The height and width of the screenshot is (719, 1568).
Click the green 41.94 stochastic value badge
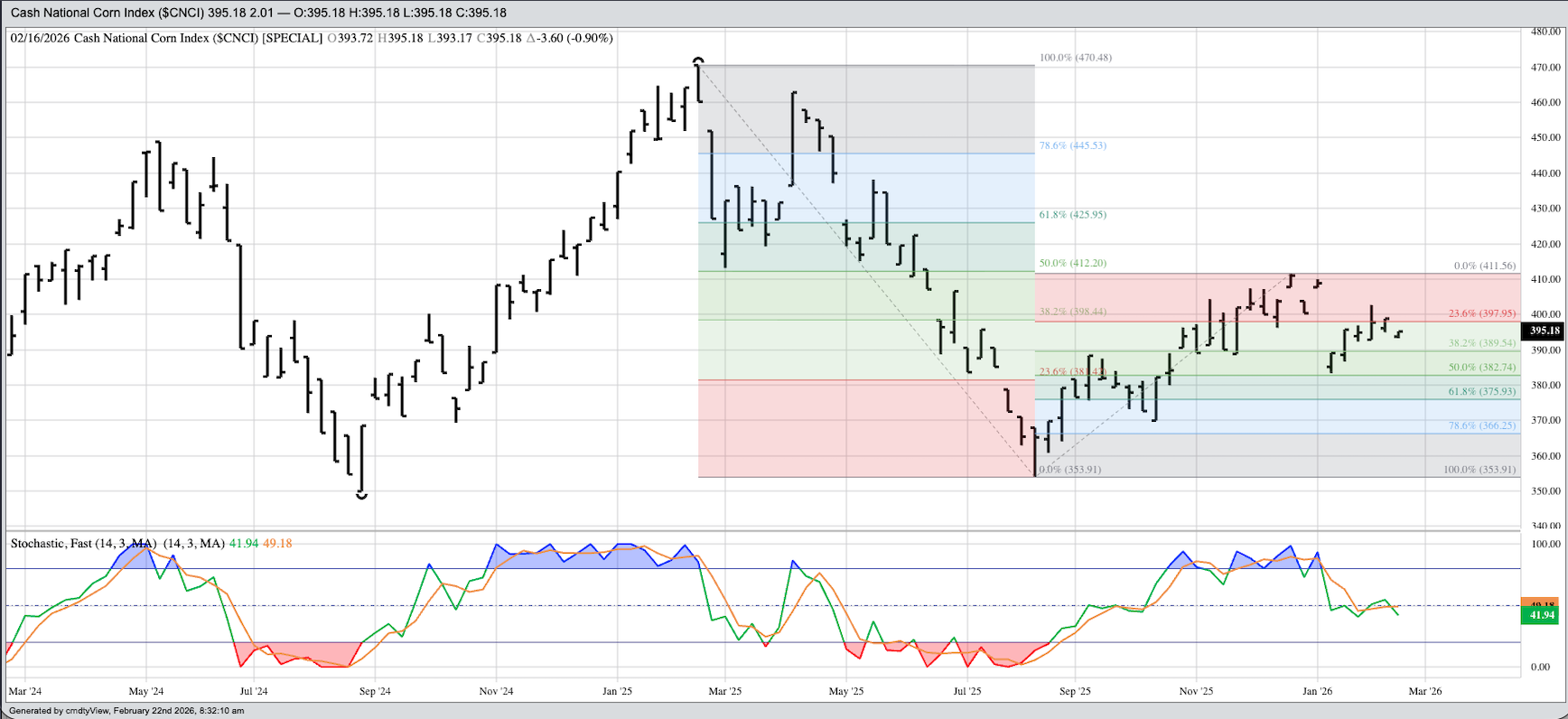coord(1541,615)
